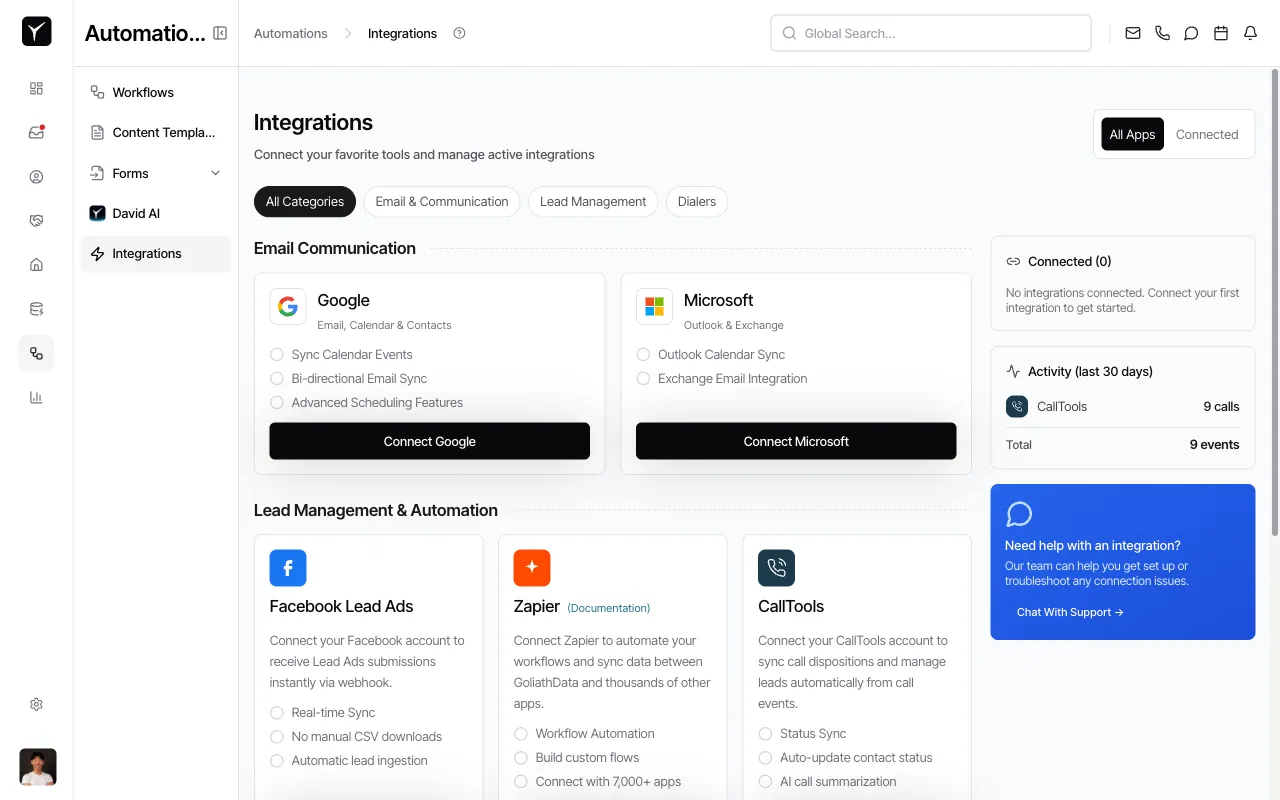Click the handshake deals icon in sidebar

tap(36, 219)
